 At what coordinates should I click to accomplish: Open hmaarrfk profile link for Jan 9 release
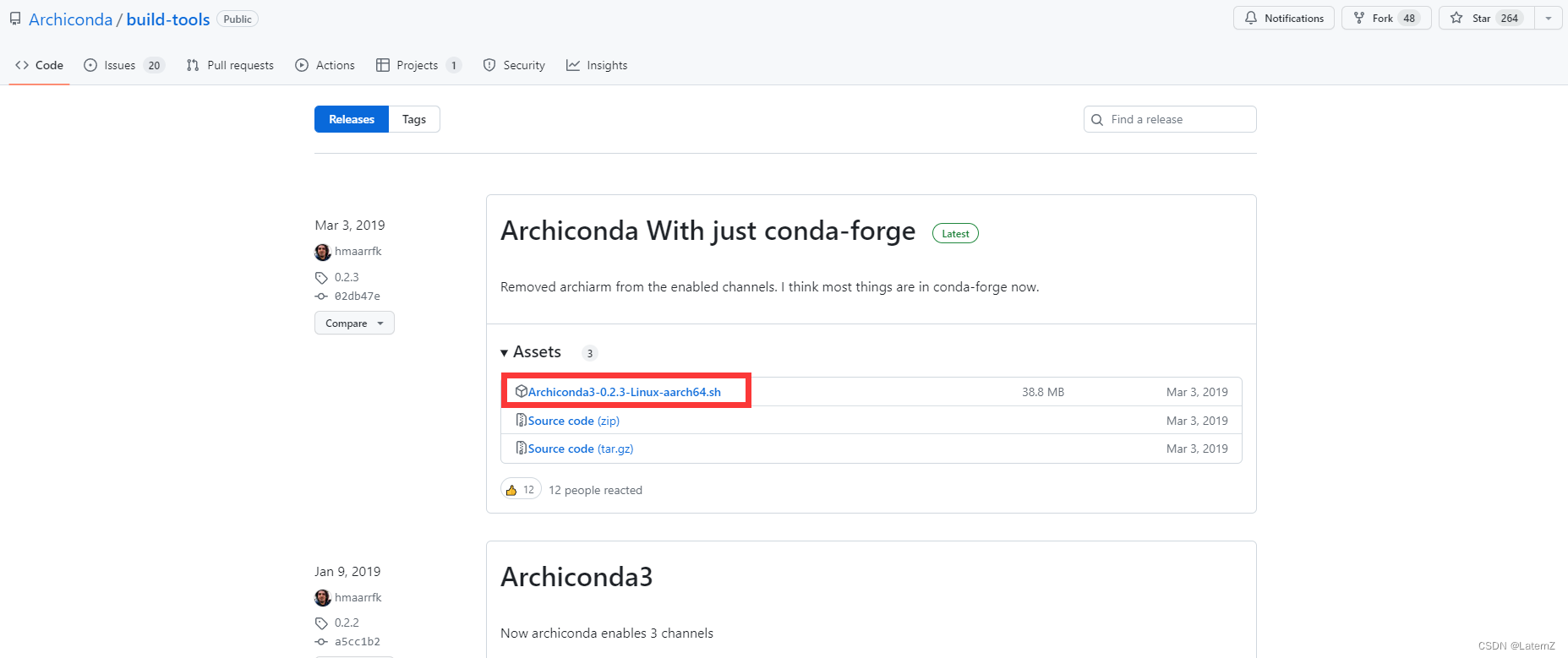click(358, 597)
